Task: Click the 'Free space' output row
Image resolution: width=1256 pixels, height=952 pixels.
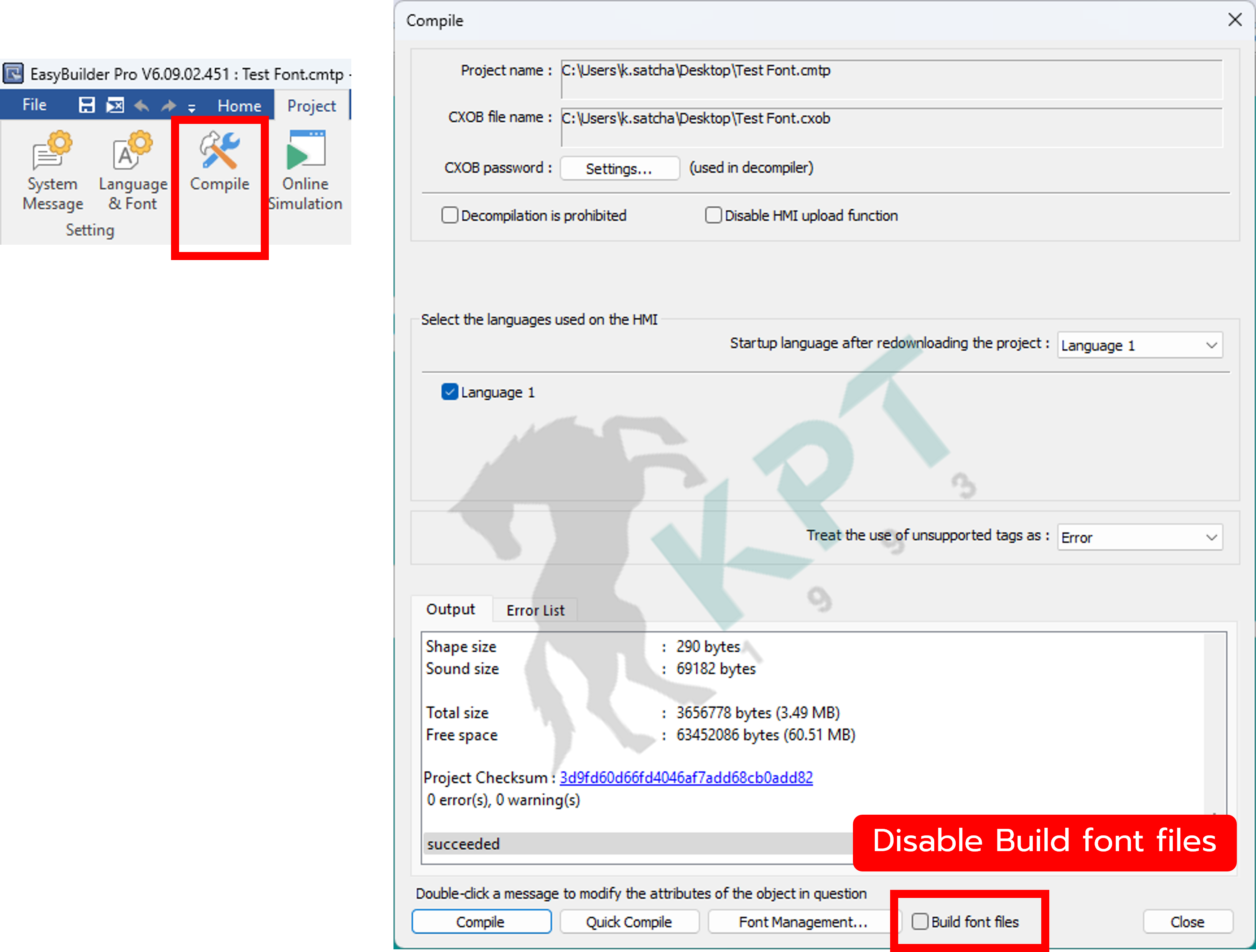Action: click(x=640, y=735)
